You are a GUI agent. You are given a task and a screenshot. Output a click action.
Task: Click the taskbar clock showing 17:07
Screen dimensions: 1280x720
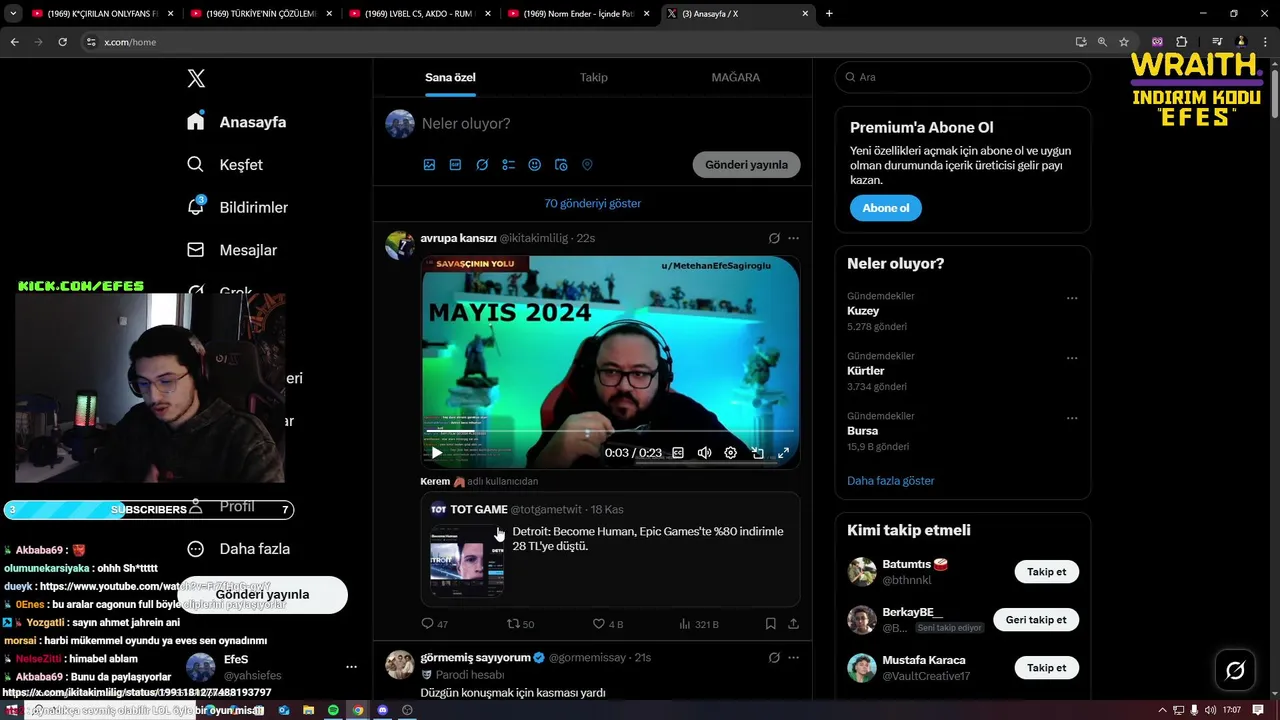click(x=1231, y=710)
